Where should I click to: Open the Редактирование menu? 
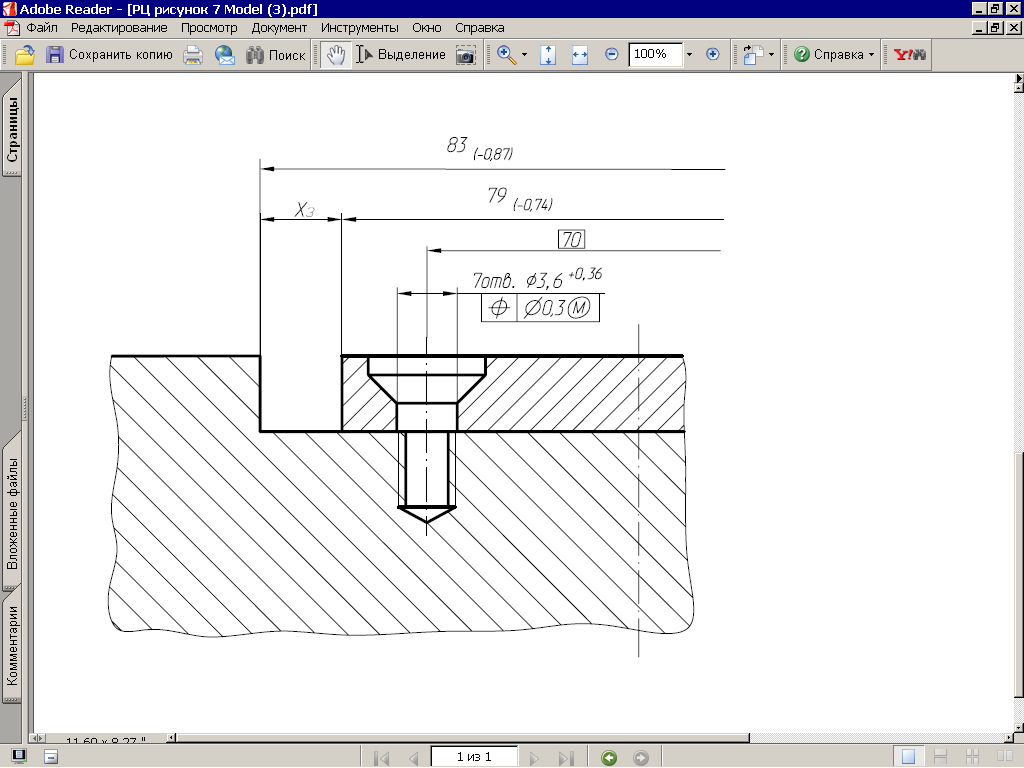pyautogui.click(x=119, y=28)
